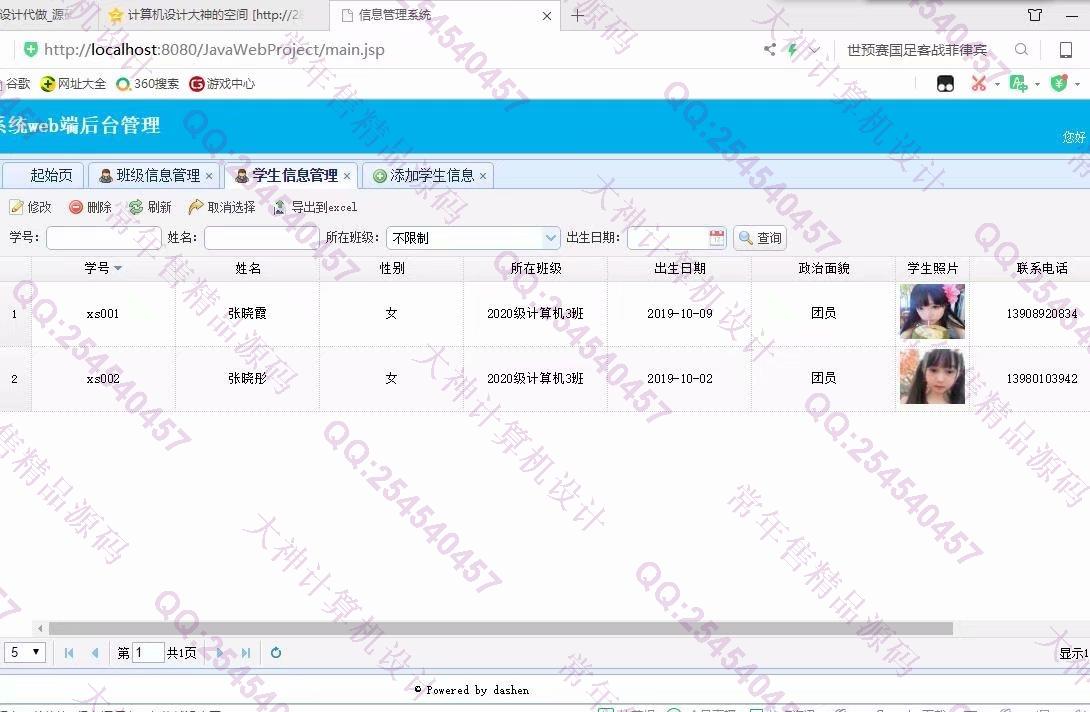Click the 刷新 refresh toolbar button
This screenshot has height=712, width=1090.
(150, 207)
